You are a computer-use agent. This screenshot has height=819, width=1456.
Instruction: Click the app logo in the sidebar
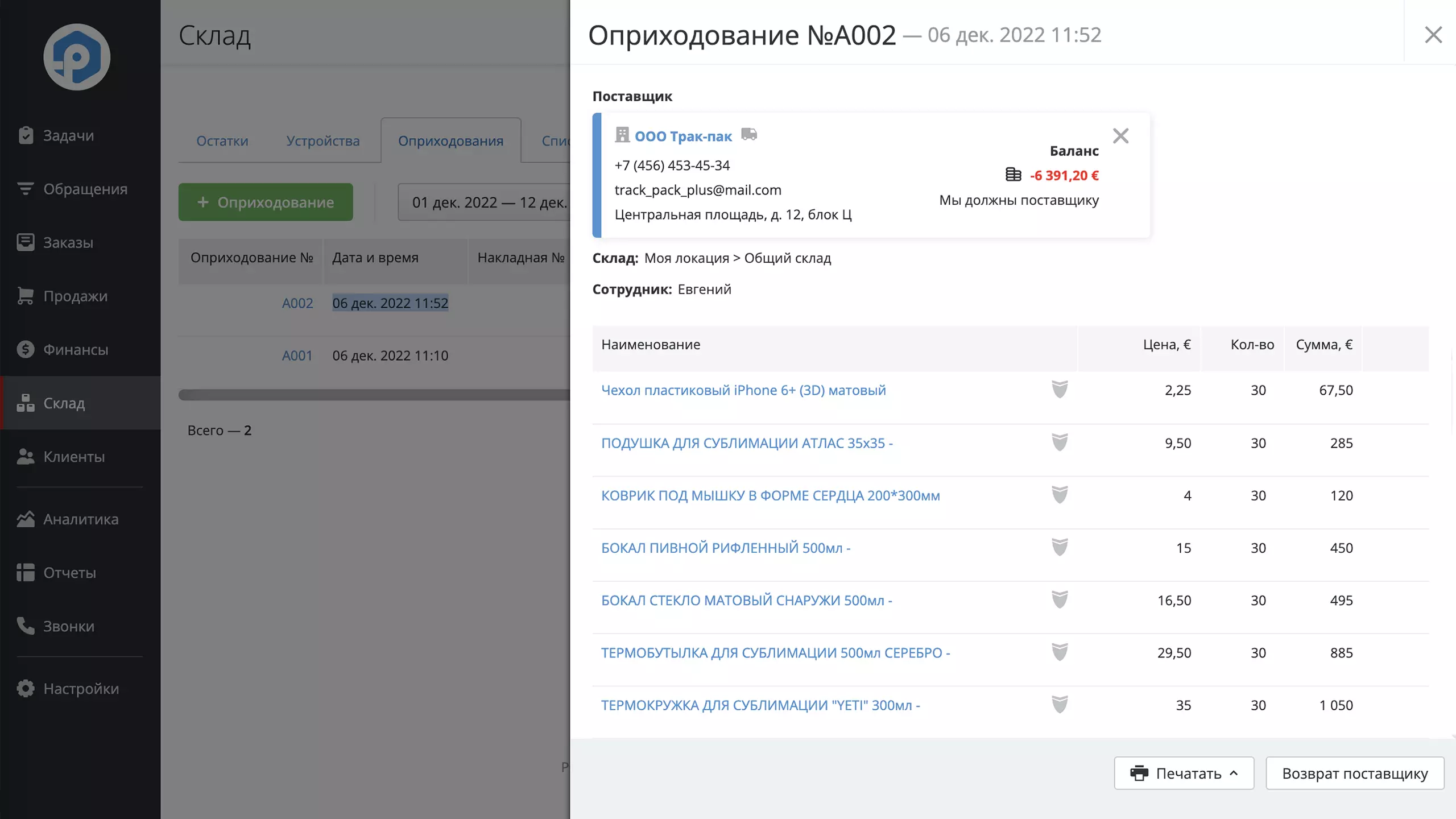[x=77, y=57]
